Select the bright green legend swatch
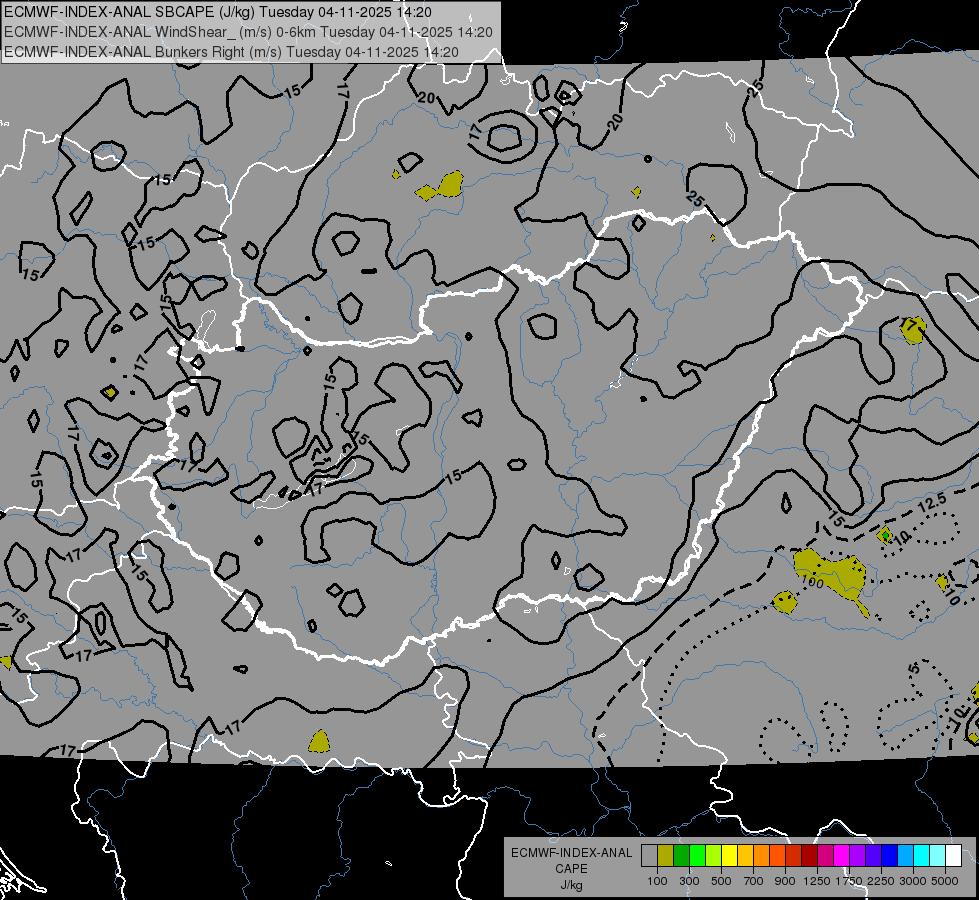Viewport: 979px width, 900px height. [698, 856]
